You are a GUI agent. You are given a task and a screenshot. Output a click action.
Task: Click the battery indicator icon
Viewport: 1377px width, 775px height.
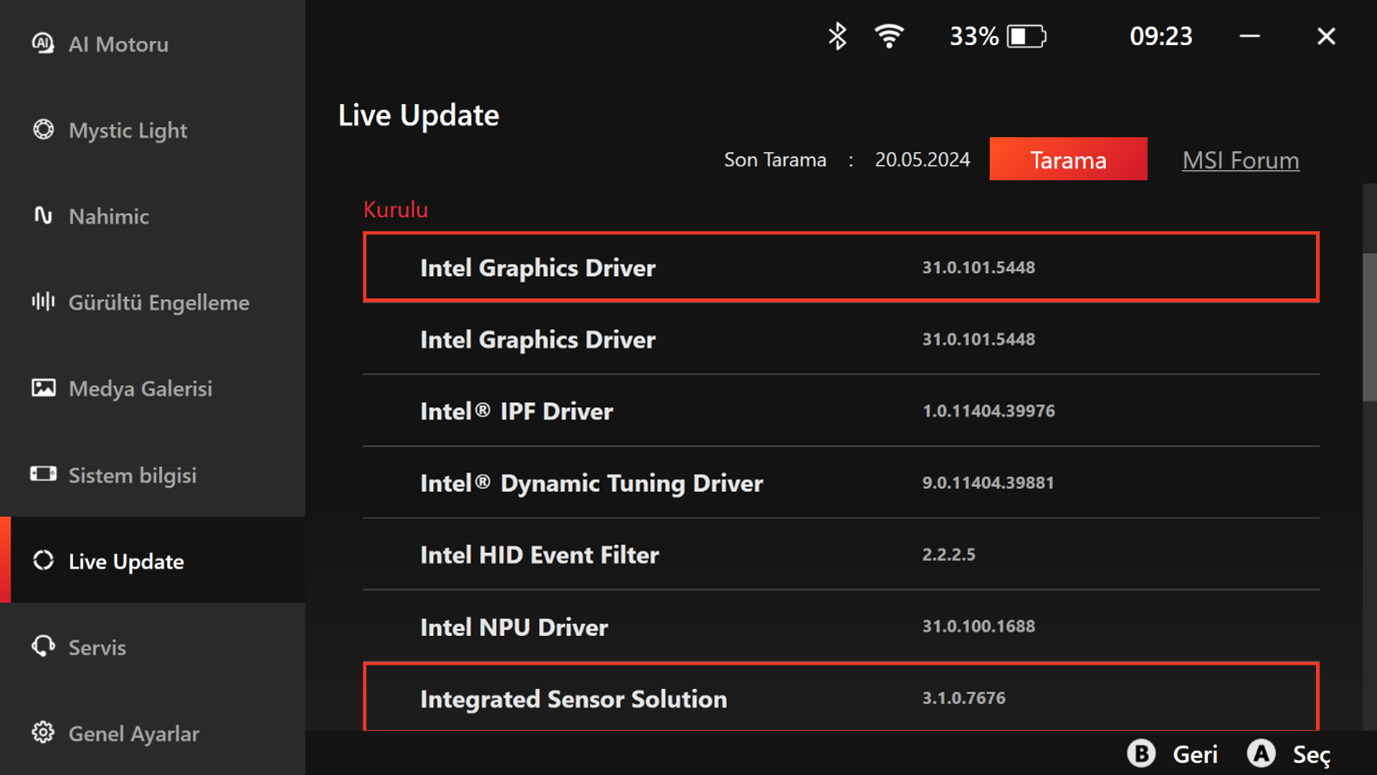(x=1026, y=37)
